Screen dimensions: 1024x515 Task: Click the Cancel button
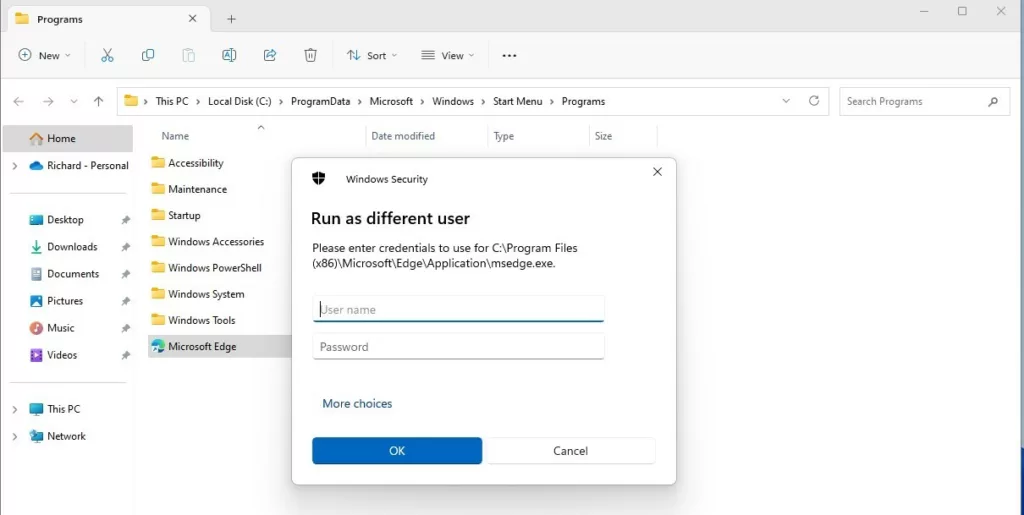point(571,450)
